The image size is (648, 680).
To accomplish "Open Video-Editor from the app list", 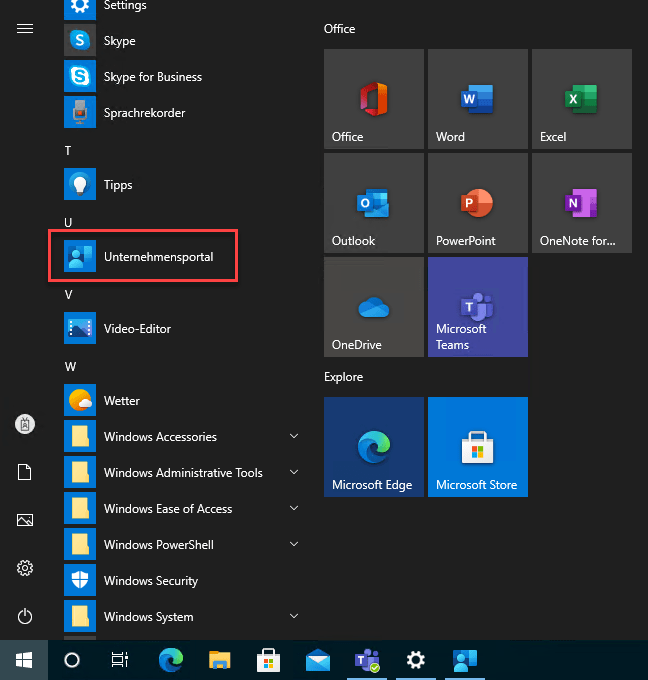I will (x=137, y=329).
